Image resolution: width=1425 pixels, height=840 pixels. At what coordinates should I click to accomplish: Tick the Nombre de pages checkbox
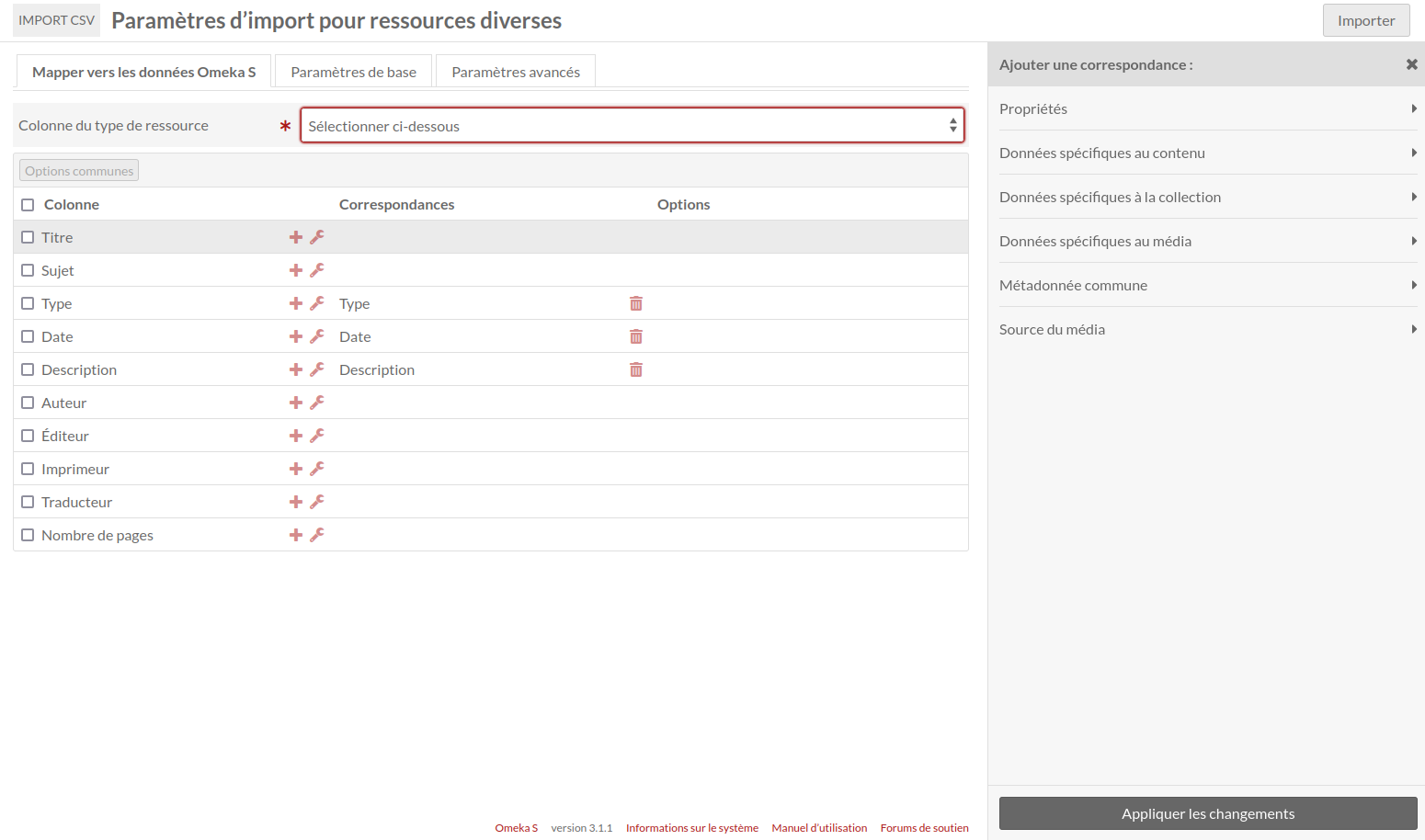[x=28, y=535]
